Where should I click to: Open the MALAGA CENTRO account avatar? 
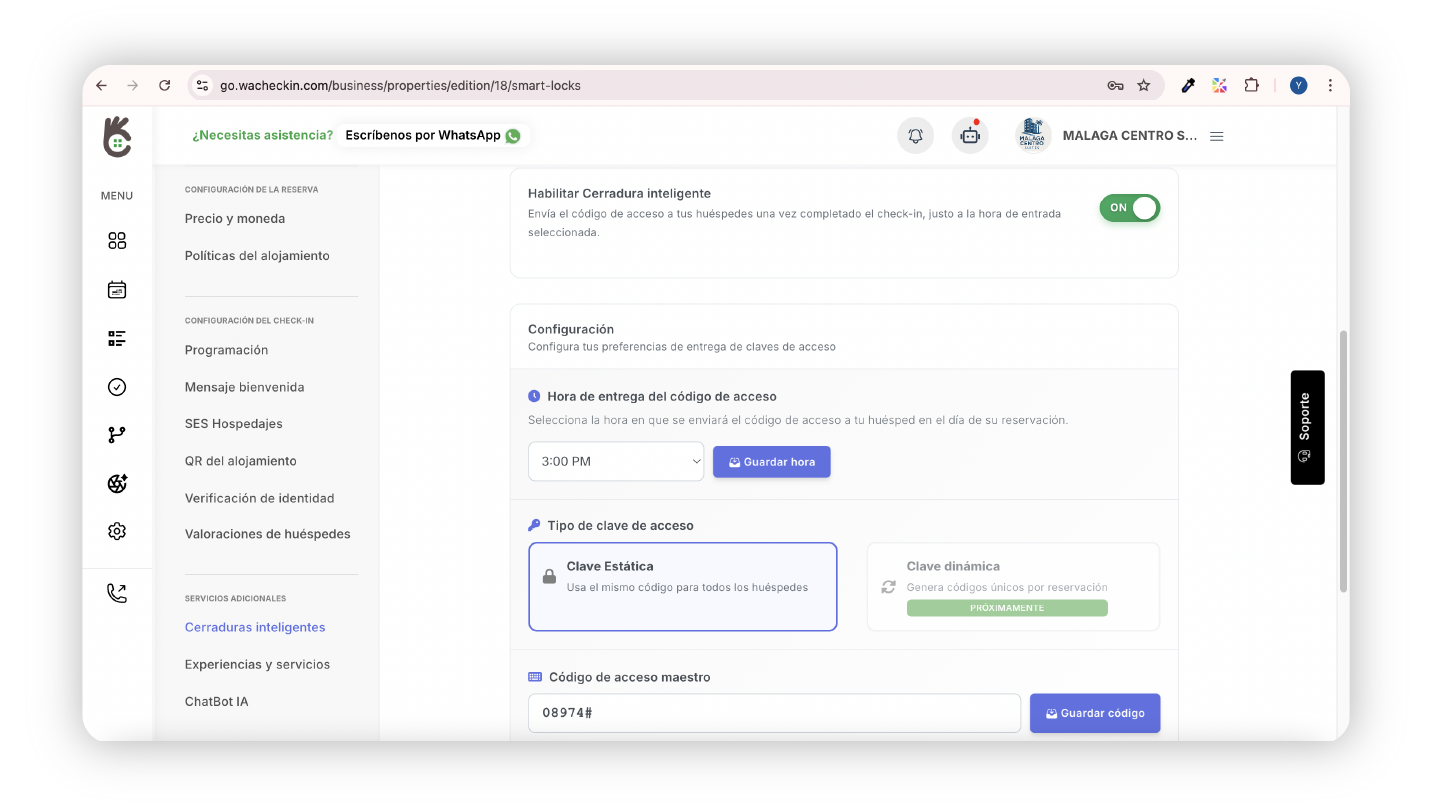tap(1033, 136)
